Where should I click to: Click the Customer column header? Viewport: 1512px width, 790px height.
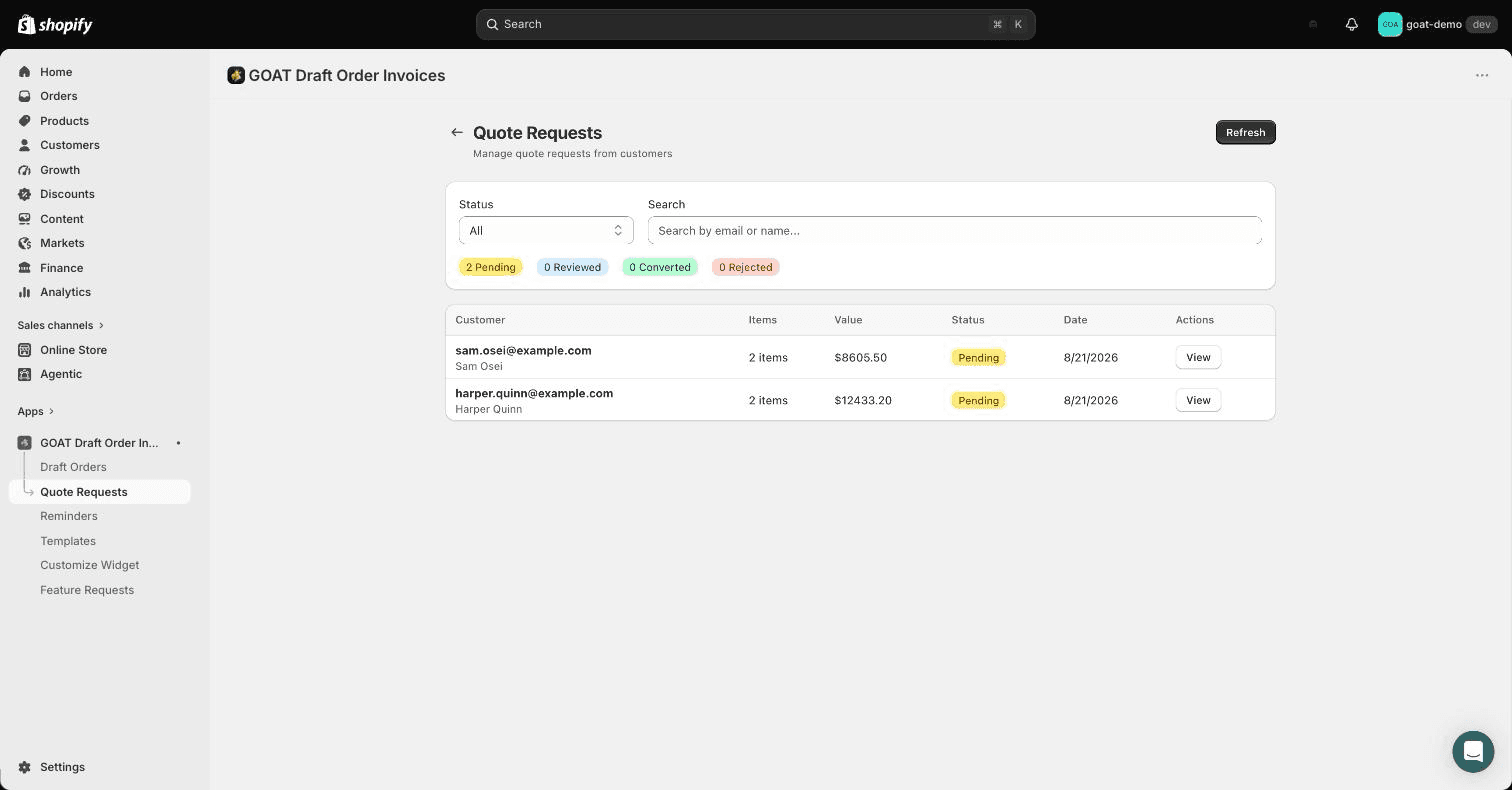480,320
